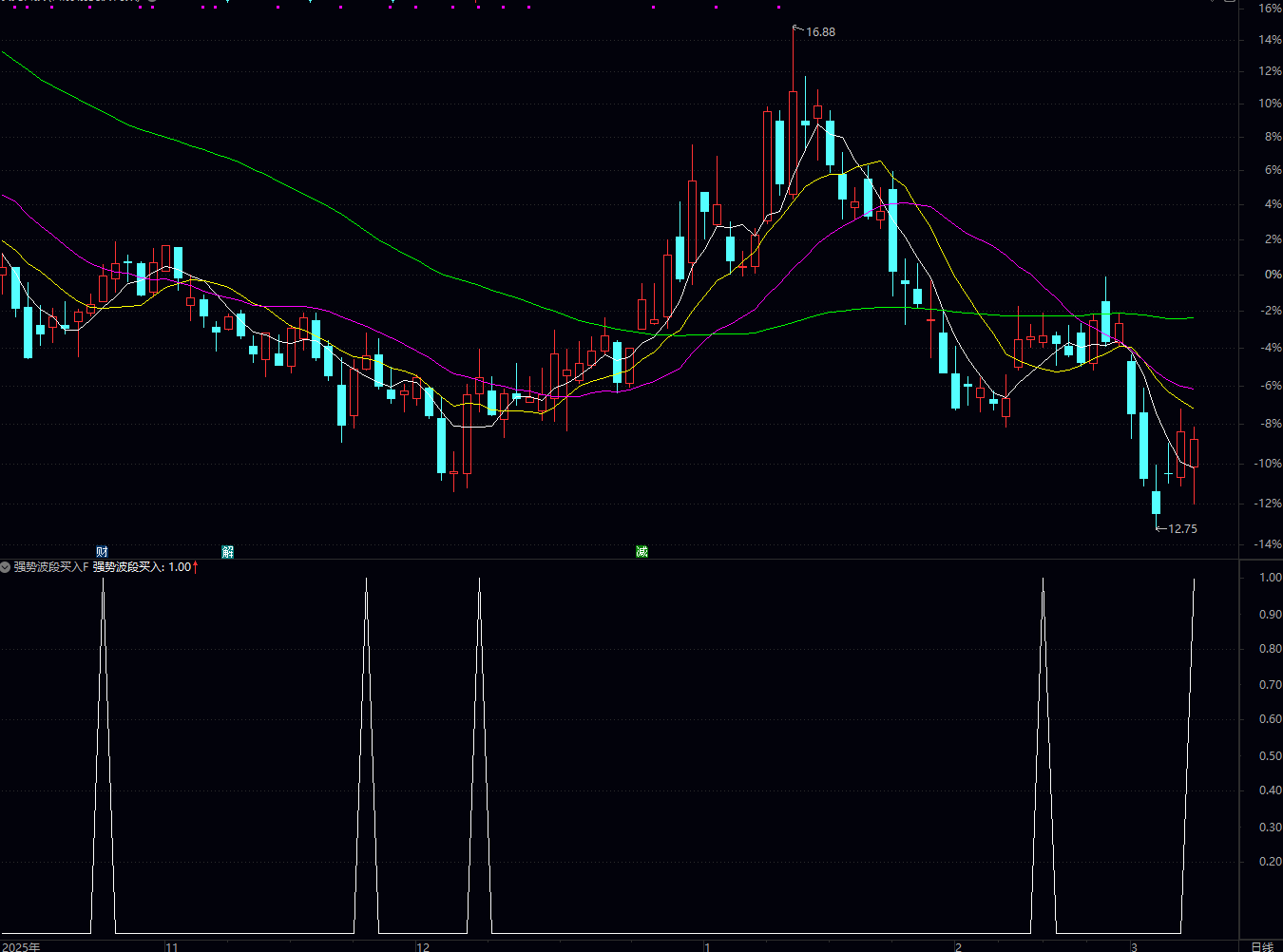
Task: Click the 16% mark on price axis
Action: pos(1270,9)
